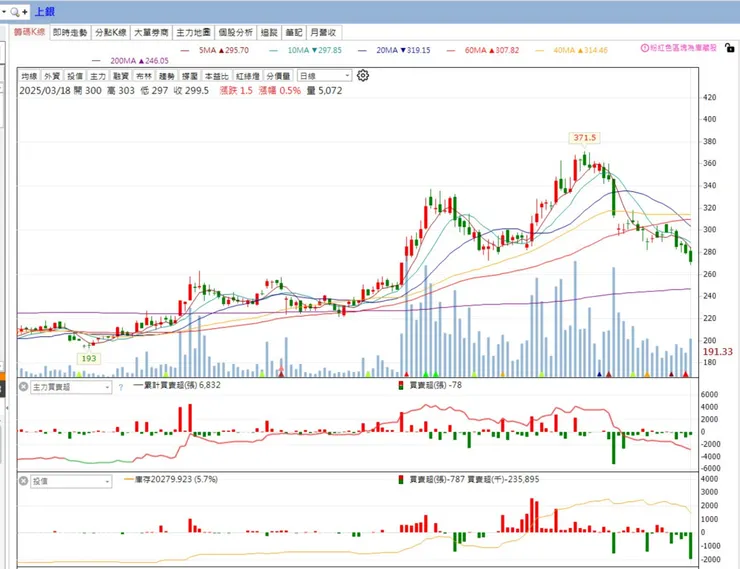Click the 191.33 red price value
Image resolution: width=740 pixels, height=569 pixels.
[717, 351]
